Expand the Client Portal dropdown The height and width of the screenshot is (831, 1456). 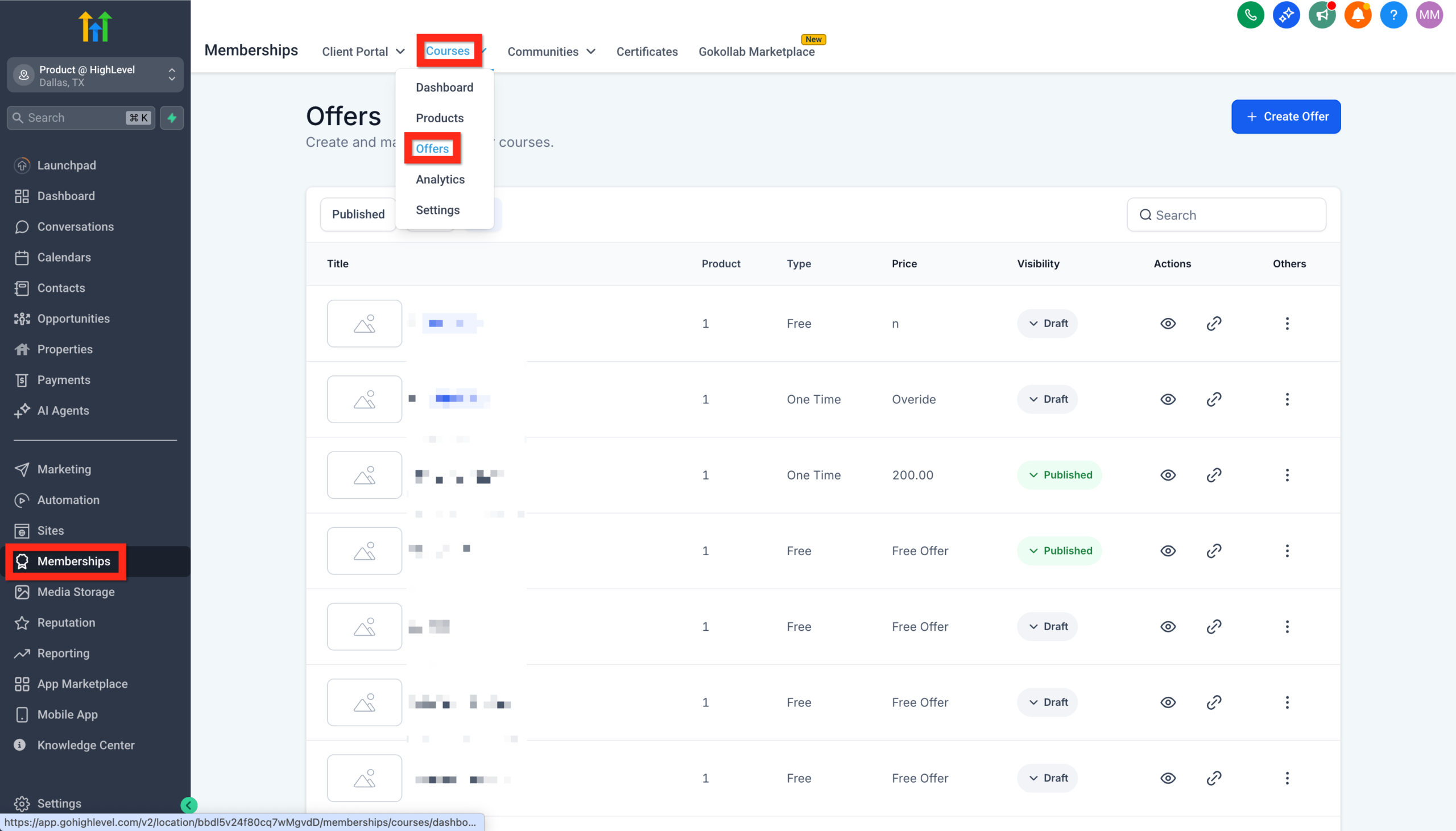point(363,51)
